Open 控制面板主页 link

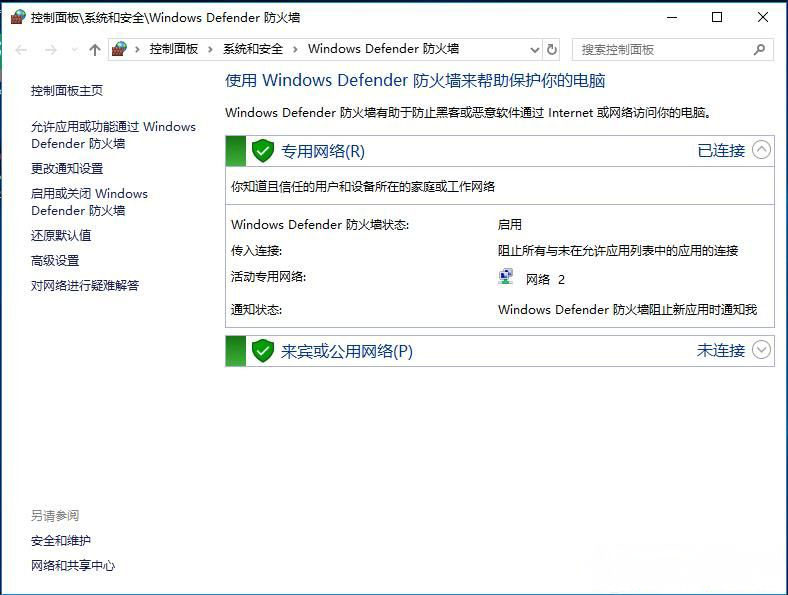[x=67, y=90]
